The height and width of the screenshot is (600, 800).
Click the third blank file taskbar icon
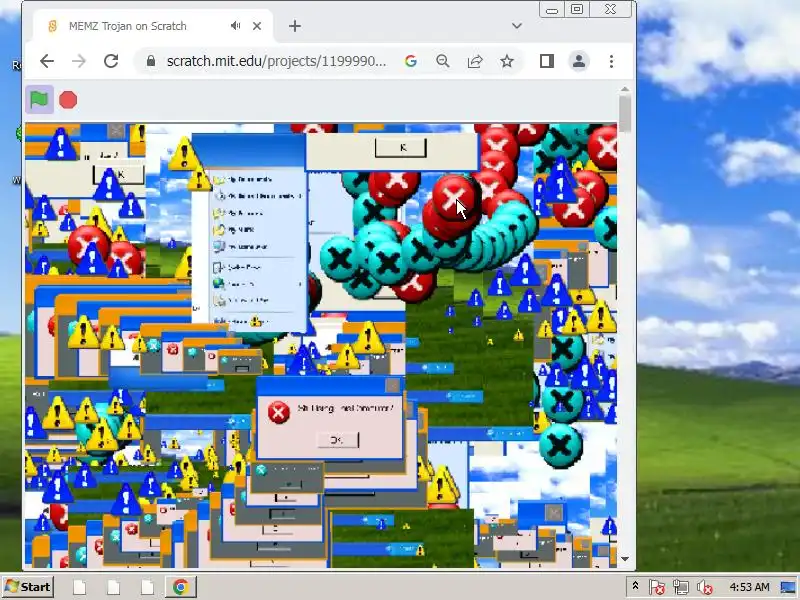tap(147, 587)
